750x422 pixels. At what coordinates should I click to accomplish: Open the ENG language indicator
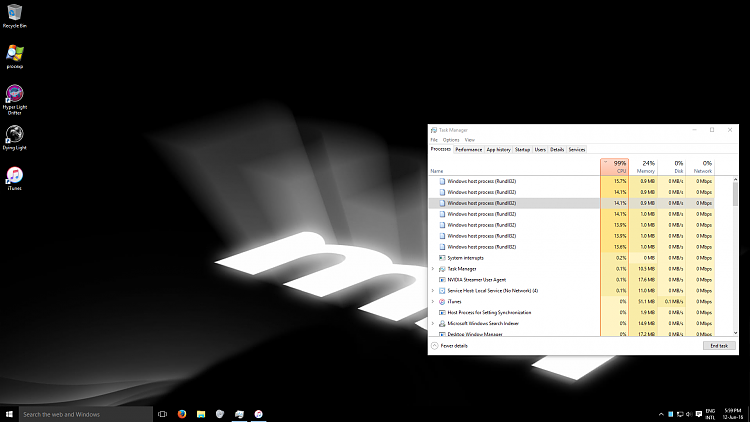click(710, 414)
